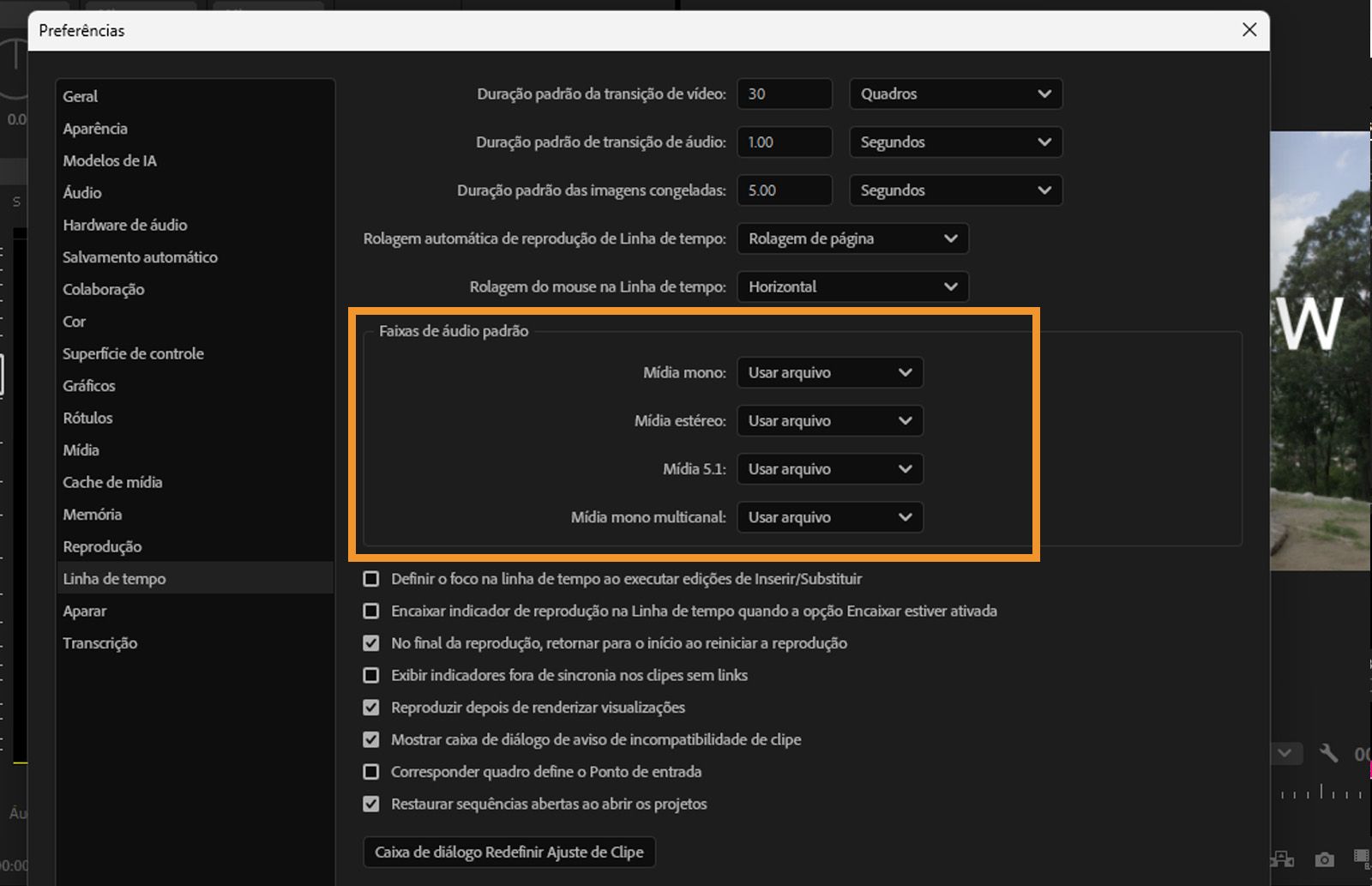
Task: Open Cache de mídia settings
Action: point(112,482)
